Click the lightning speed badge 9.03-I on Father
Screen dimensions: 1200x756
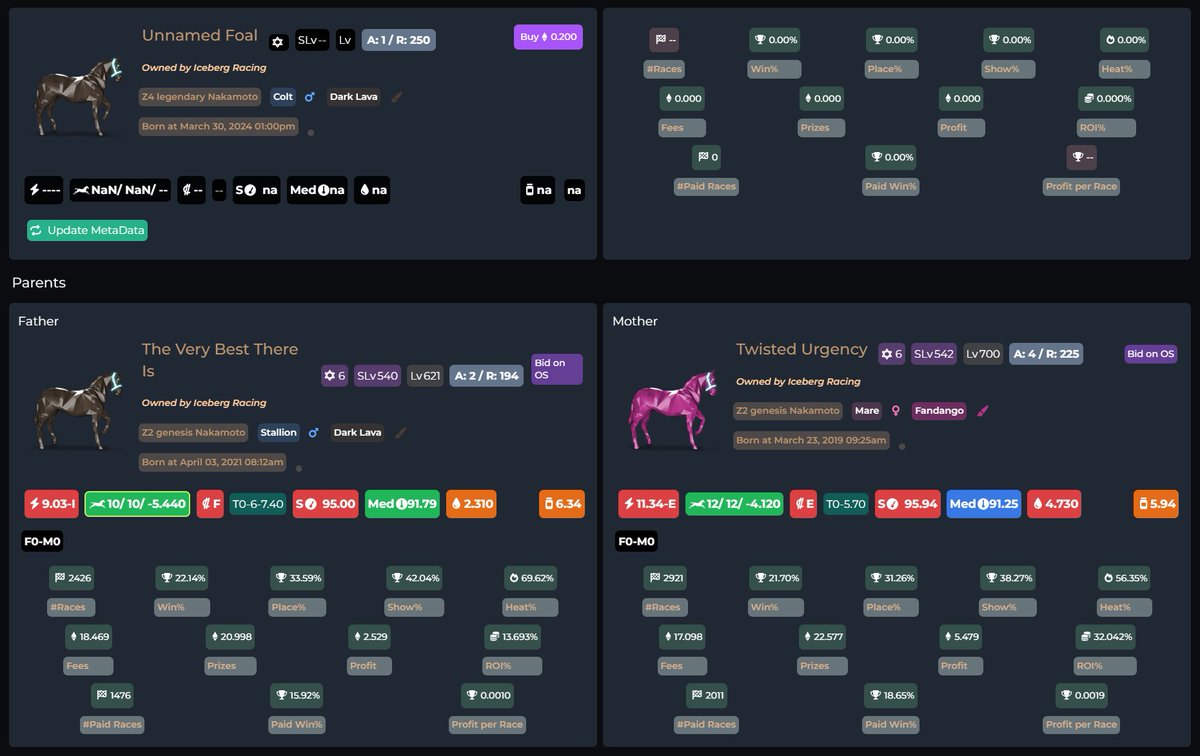pos(51,503)
